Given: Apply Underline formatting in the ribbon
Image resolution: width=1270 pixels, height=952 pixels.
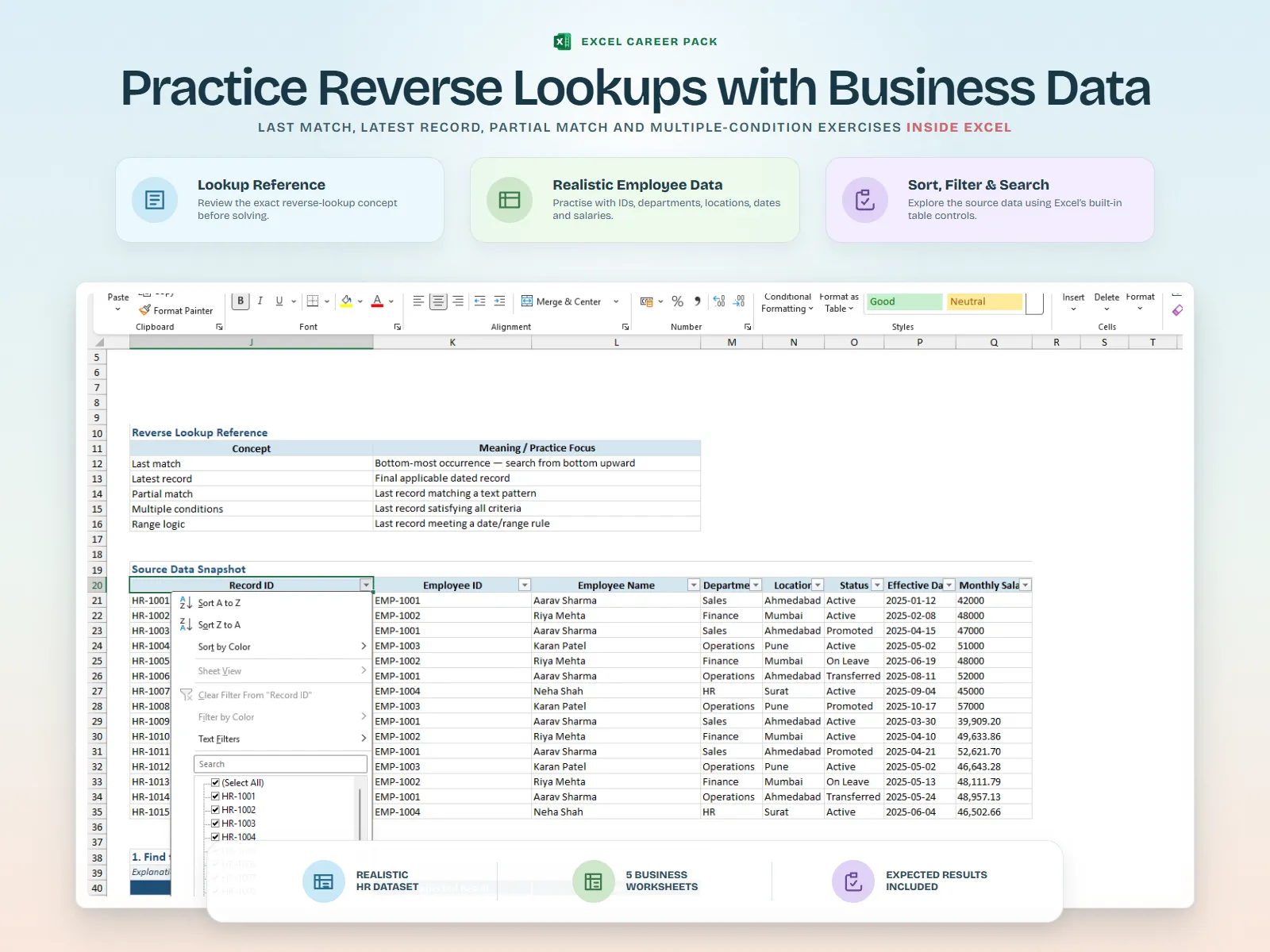Looking at the screenshot, I should click(279, 301).
